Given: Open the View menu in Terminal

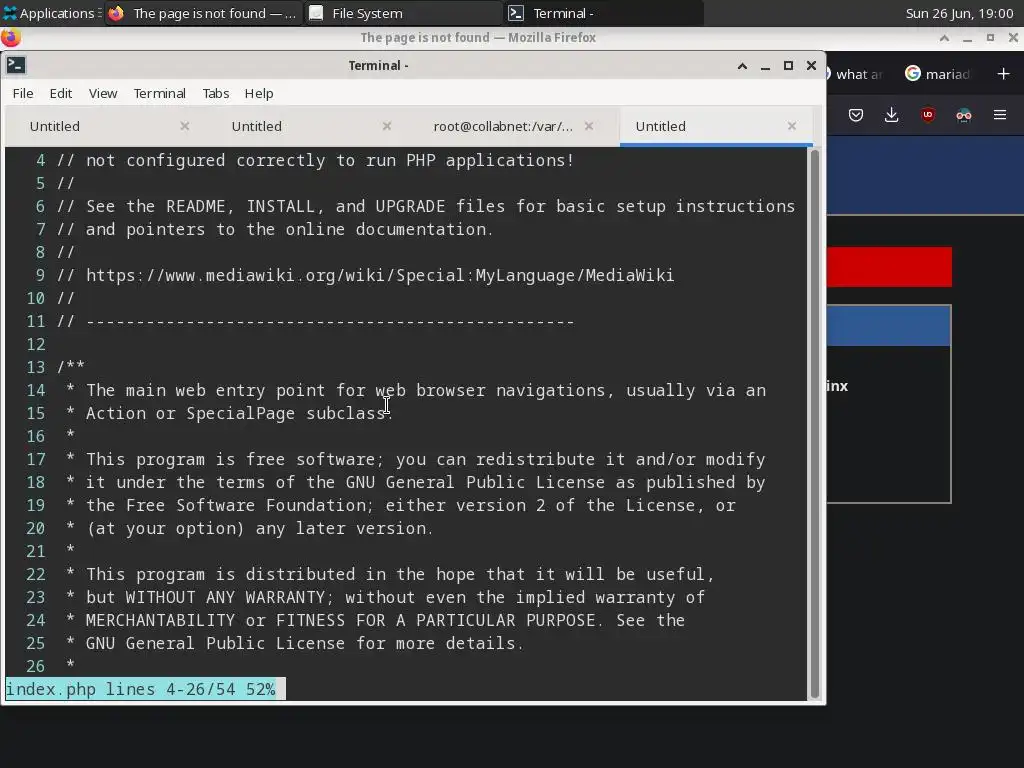Looking at the screenshot, I should pos(103,93).
